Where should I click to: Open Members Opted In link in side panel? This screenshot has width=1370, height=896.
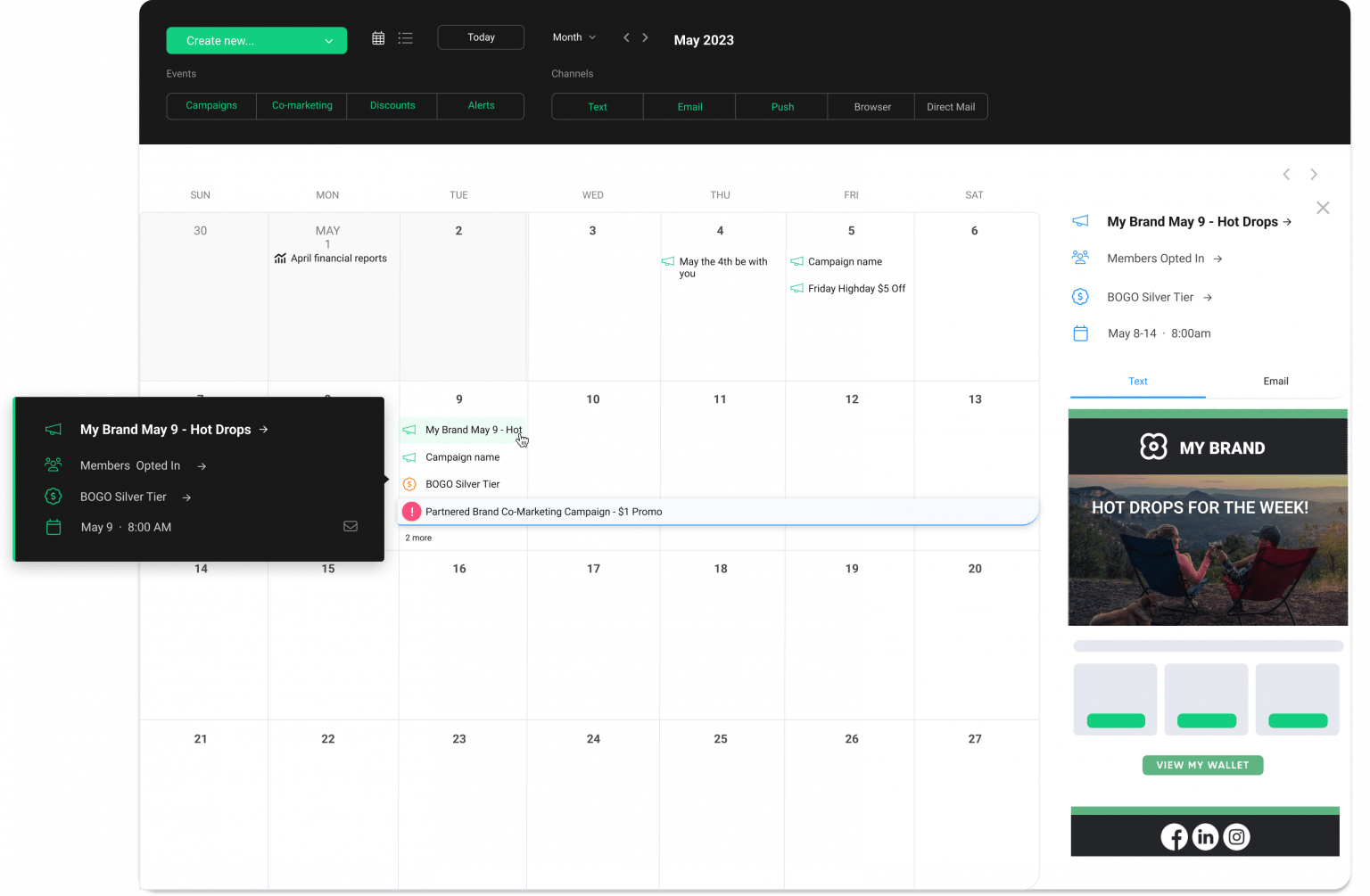pos(1165,259)
